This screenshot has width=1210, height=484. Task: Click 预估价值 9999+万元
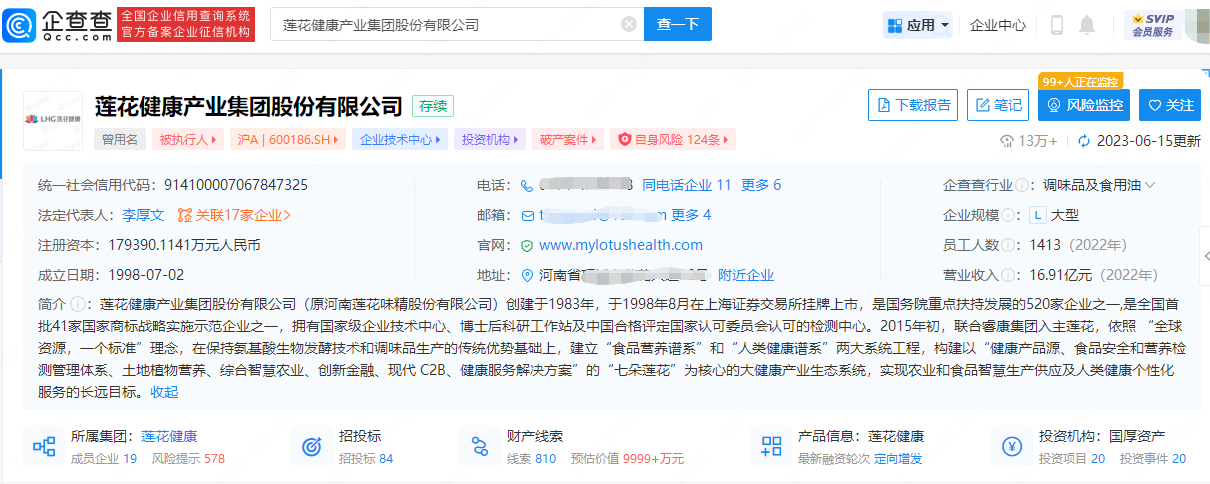pyautogui.click(x=627, y=459)
